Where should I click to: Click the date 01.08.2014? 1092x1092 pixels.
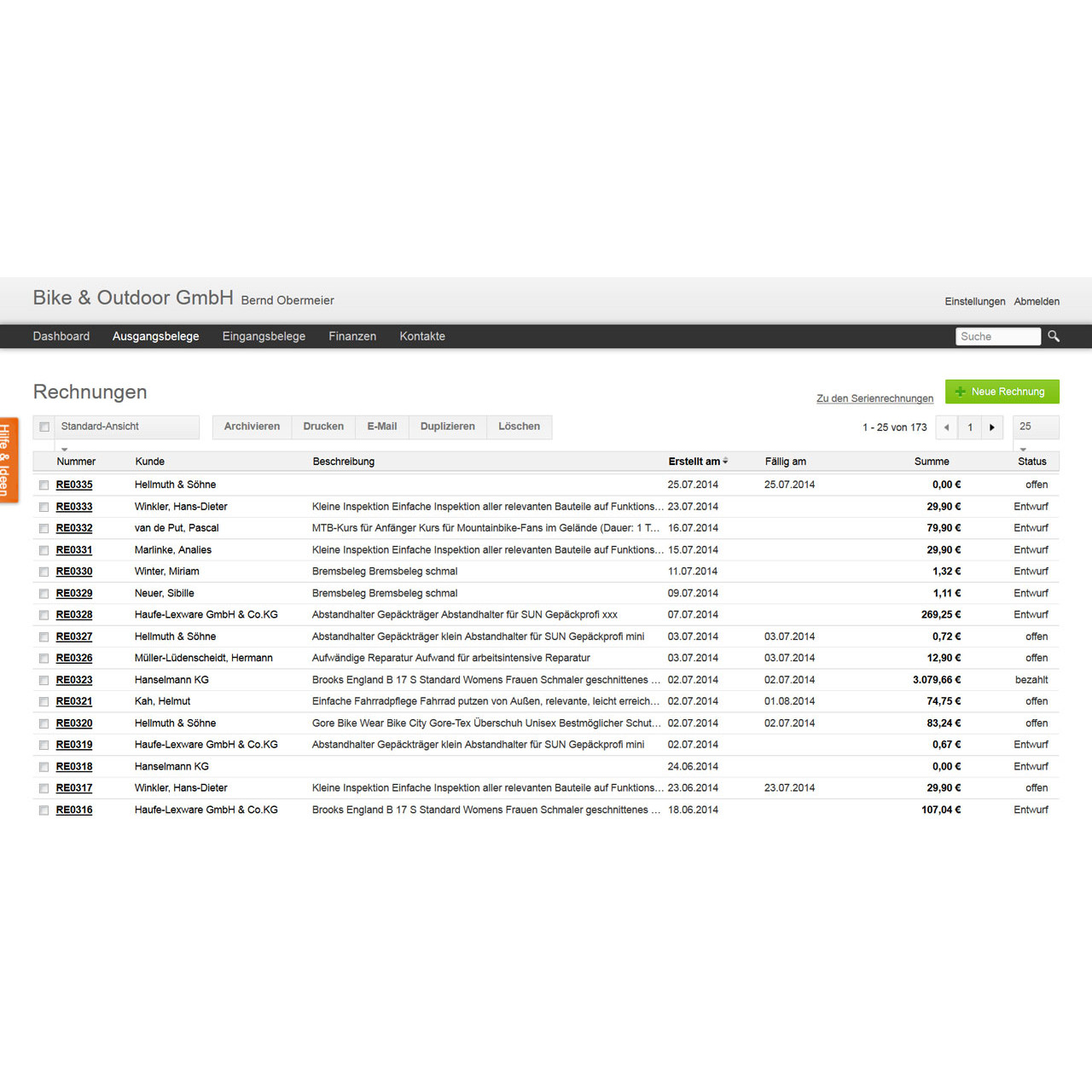click(789, 701)
